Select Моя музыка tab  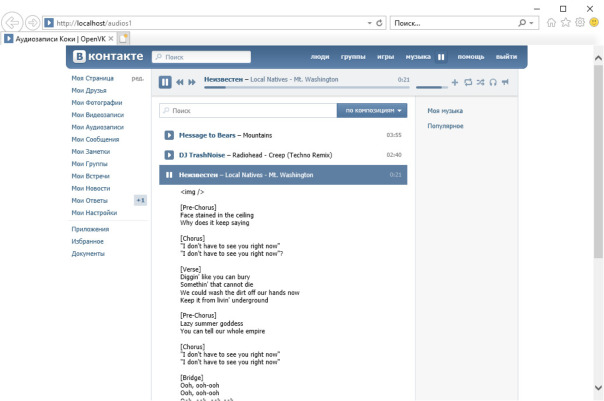(445, 111)
